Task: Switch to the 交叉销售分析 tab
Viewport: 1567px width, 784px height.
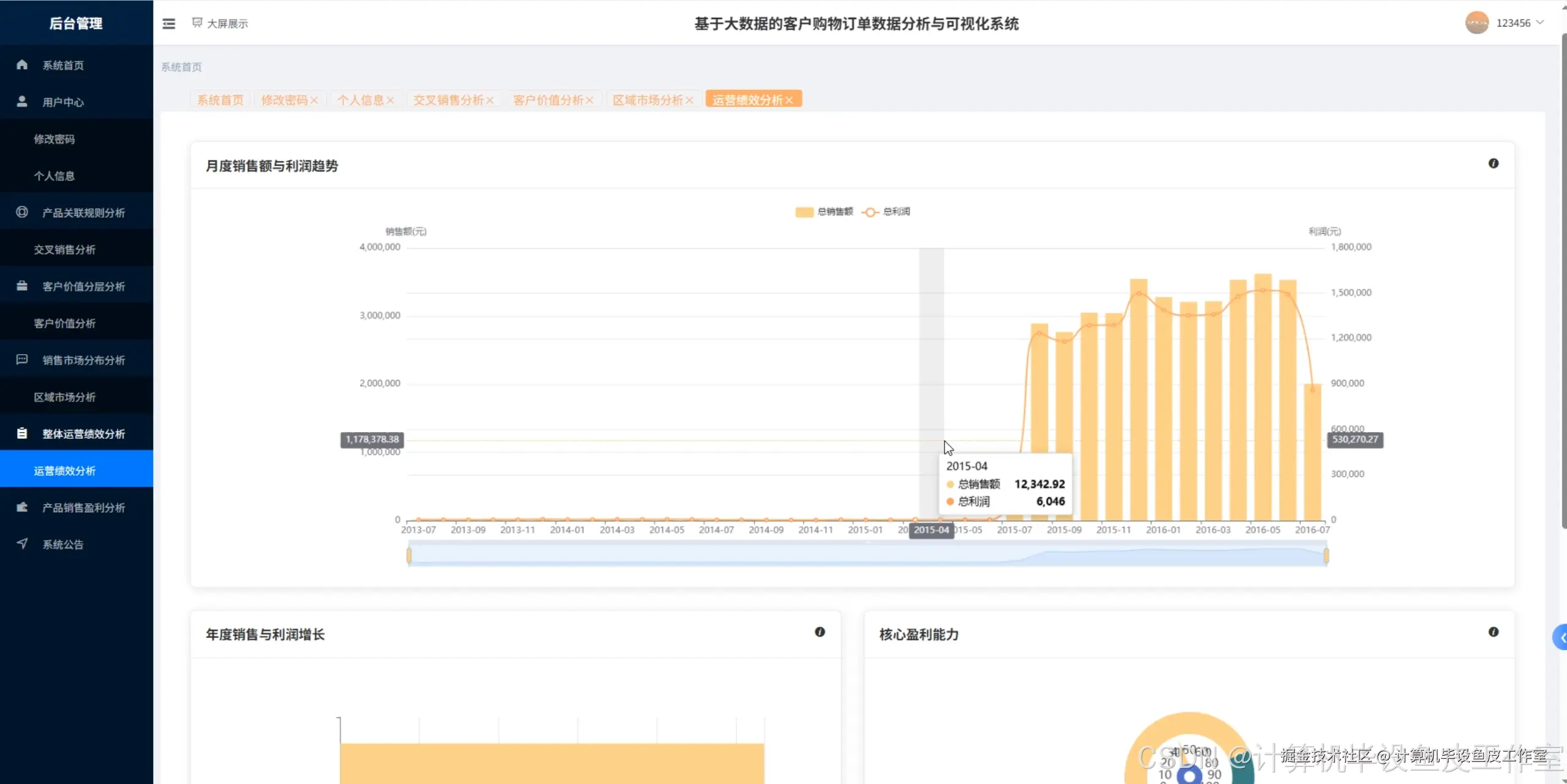Action: coord(447,100)
